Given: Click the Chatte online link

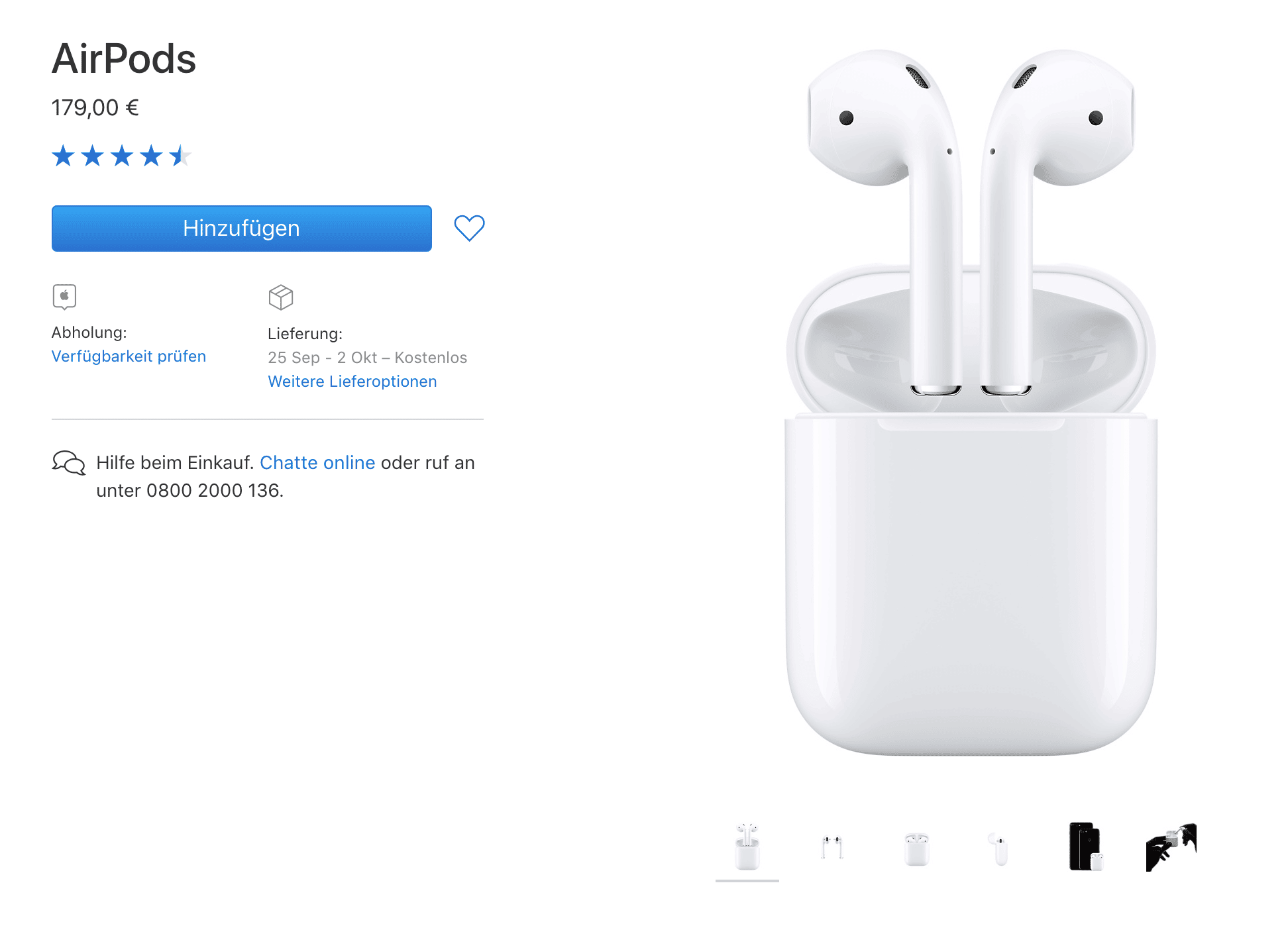Looking at the screenshot, I should pyautogui.click(x=317, y=462).
